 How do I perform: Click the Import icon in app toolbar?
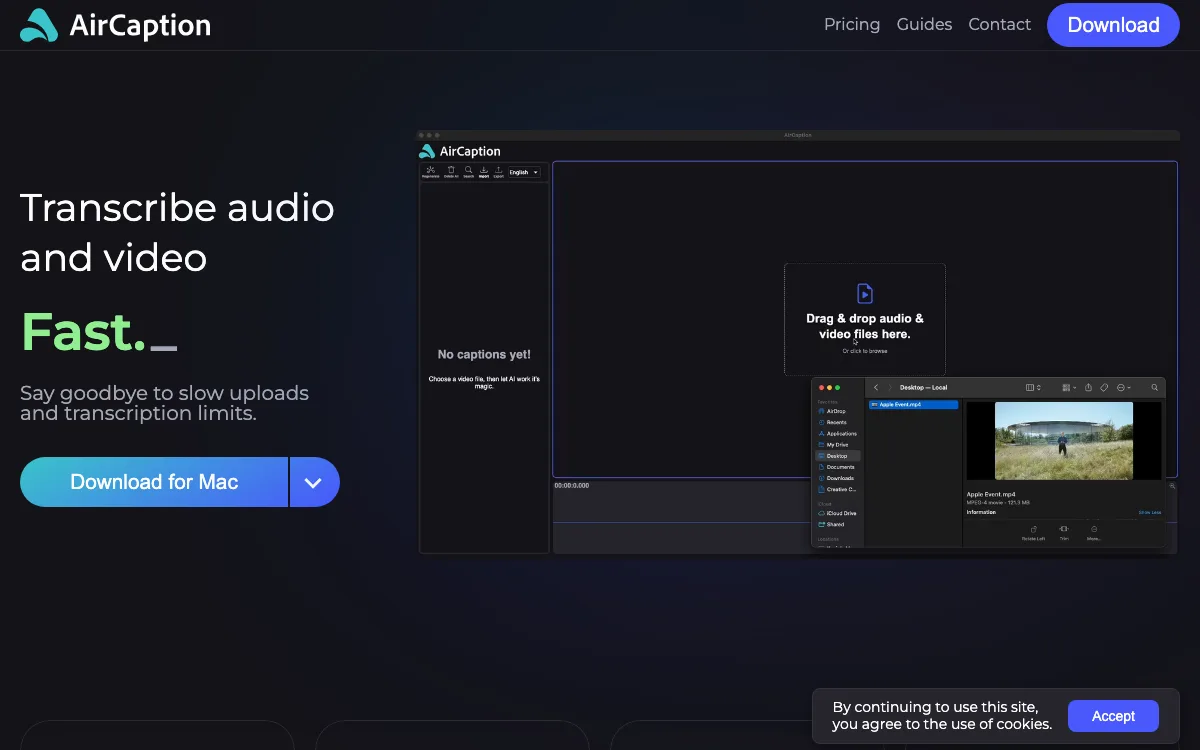(x=484, y=172)
